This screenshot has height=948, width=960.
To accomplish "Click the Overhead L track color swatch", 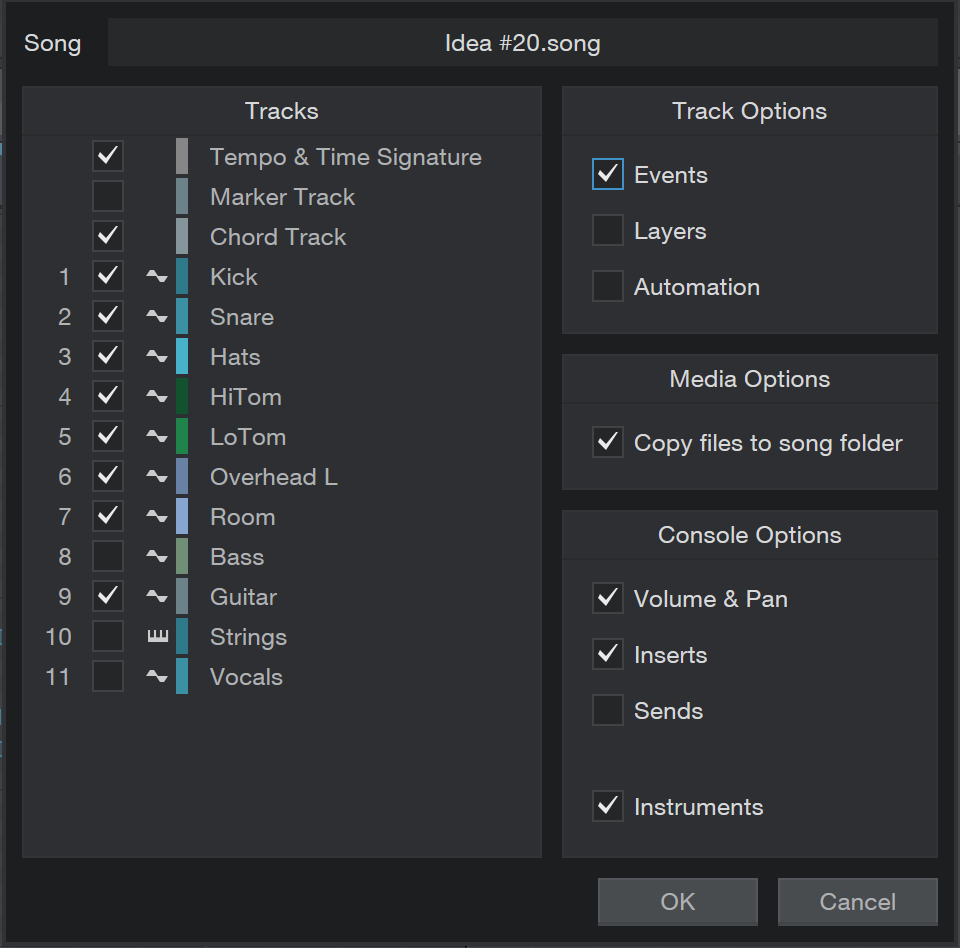I will coord(182,476).
